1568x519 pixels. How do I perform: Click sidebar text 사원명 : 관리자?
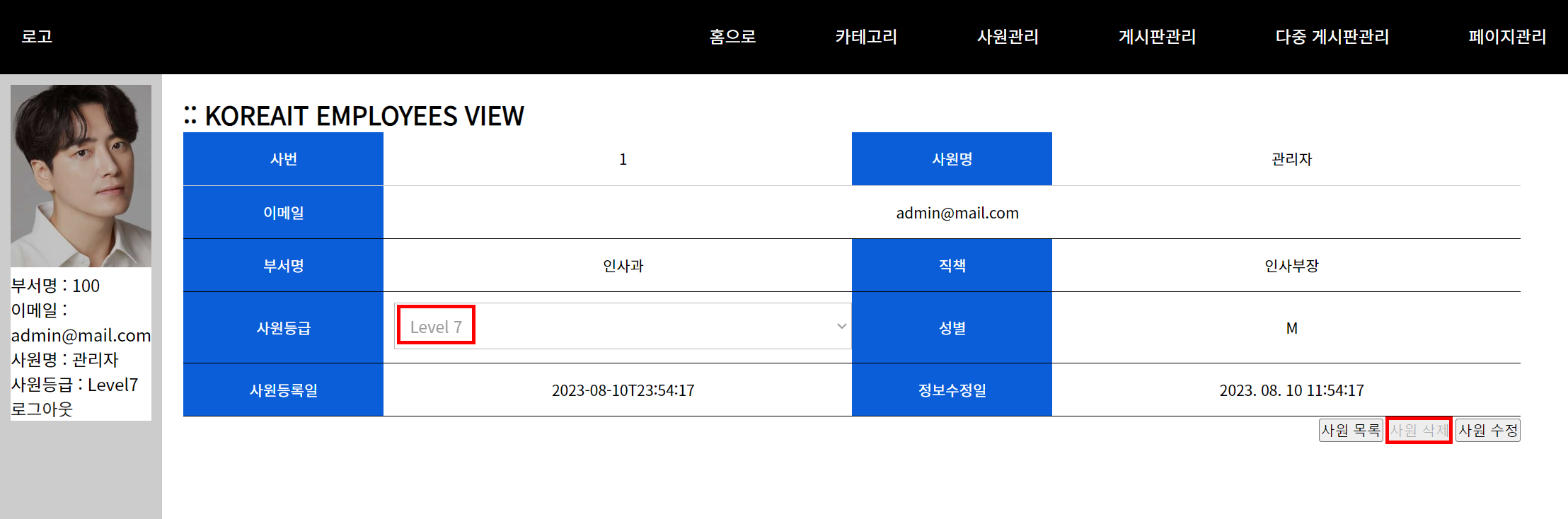pos(64,360)
